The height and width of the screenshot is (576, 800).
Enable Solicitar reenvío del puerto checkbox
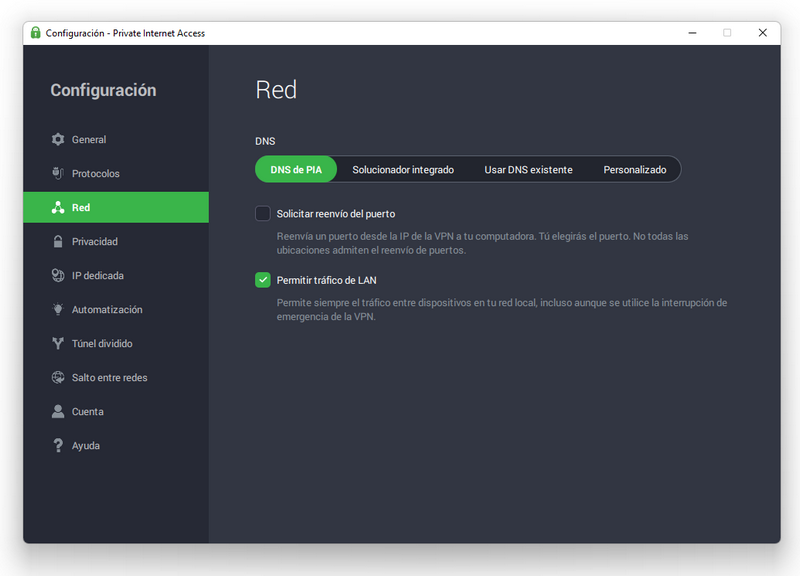pyautogui.click(x=263, y=213)
